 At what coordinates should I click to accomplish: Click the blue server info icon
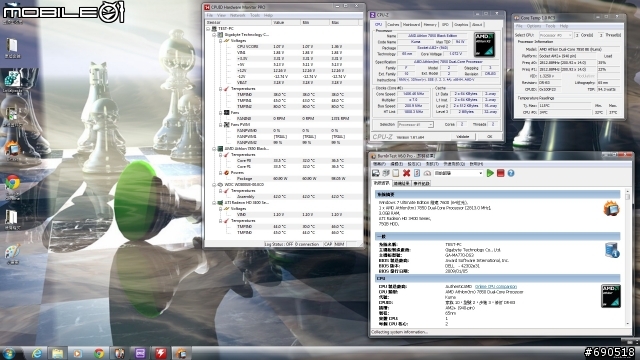pos(612,250)
